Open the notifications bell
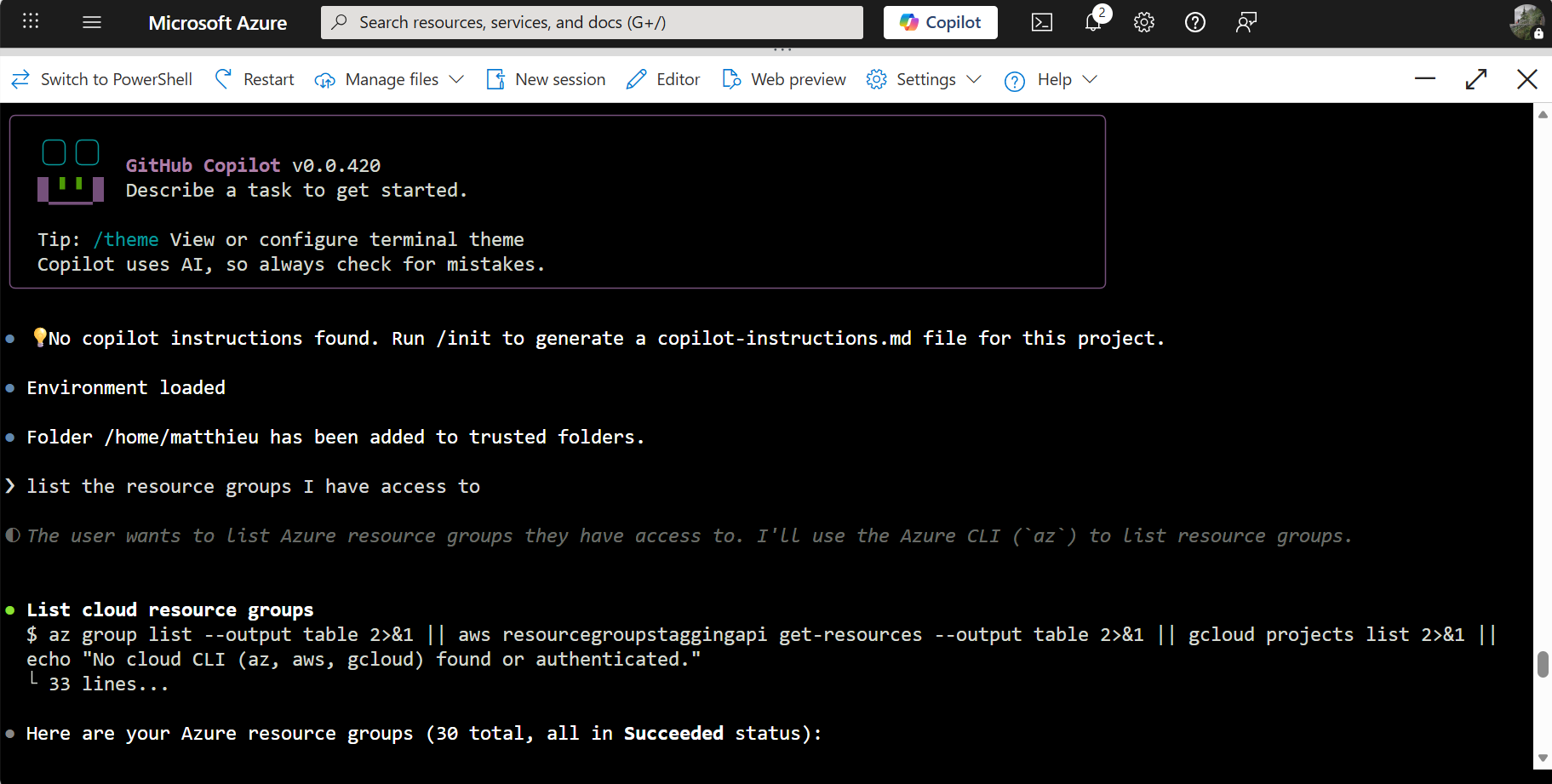 point(1093,22)
